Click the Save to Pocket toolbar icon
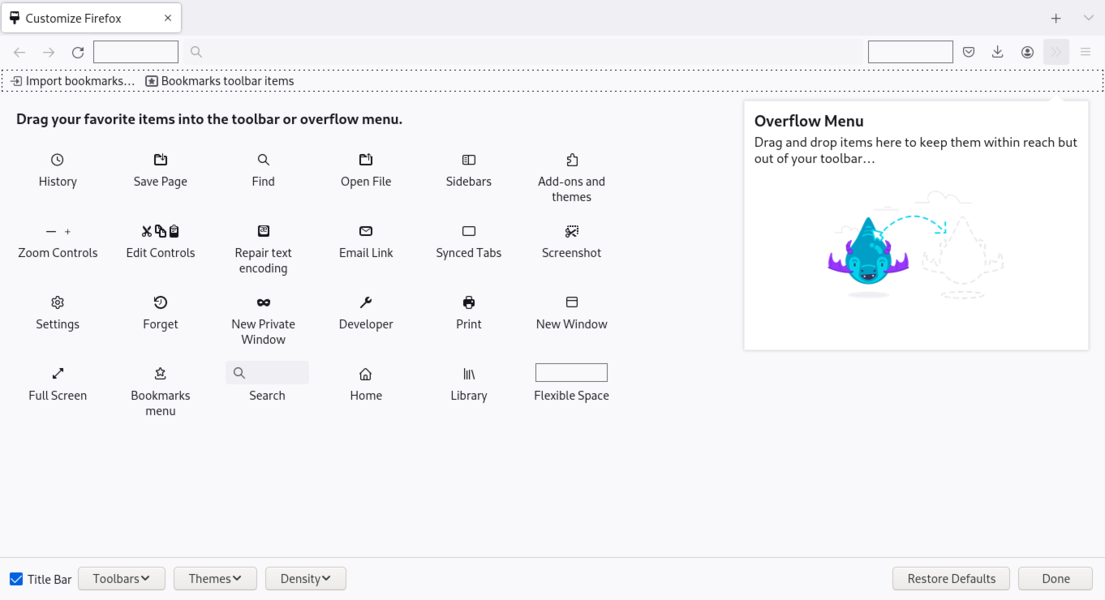 coord(969,52)
